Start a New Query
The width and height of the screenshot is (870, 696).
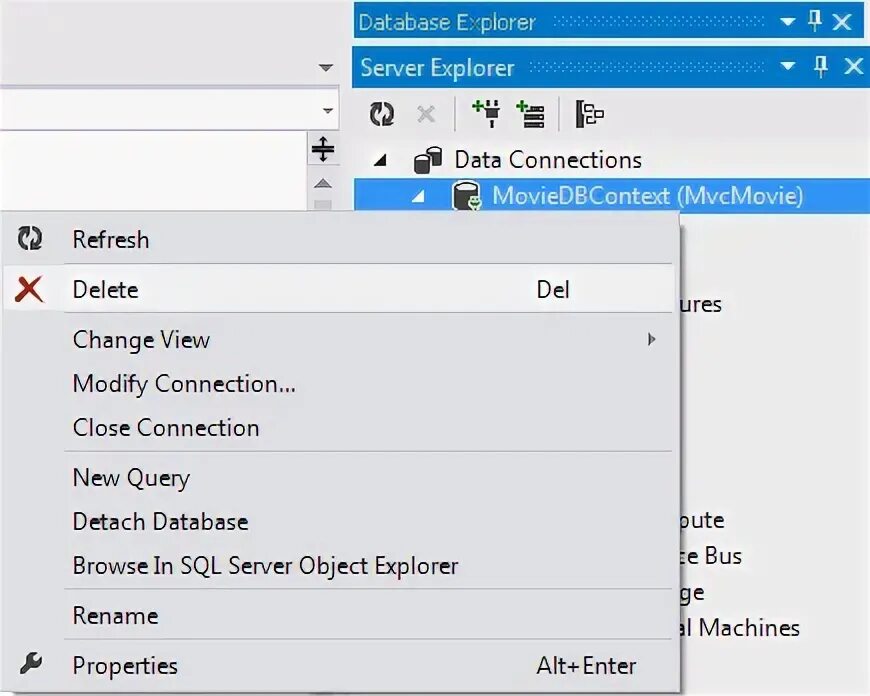pos(341,477)
